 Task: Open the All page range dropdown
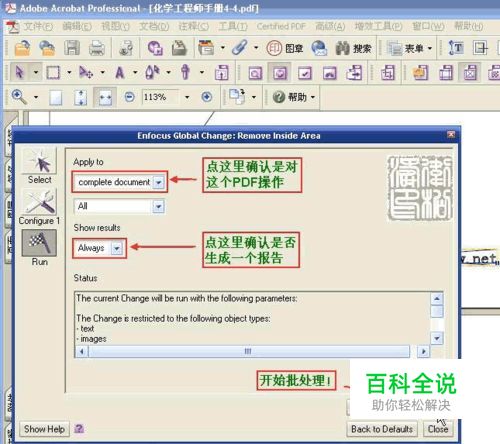(119, 206)
